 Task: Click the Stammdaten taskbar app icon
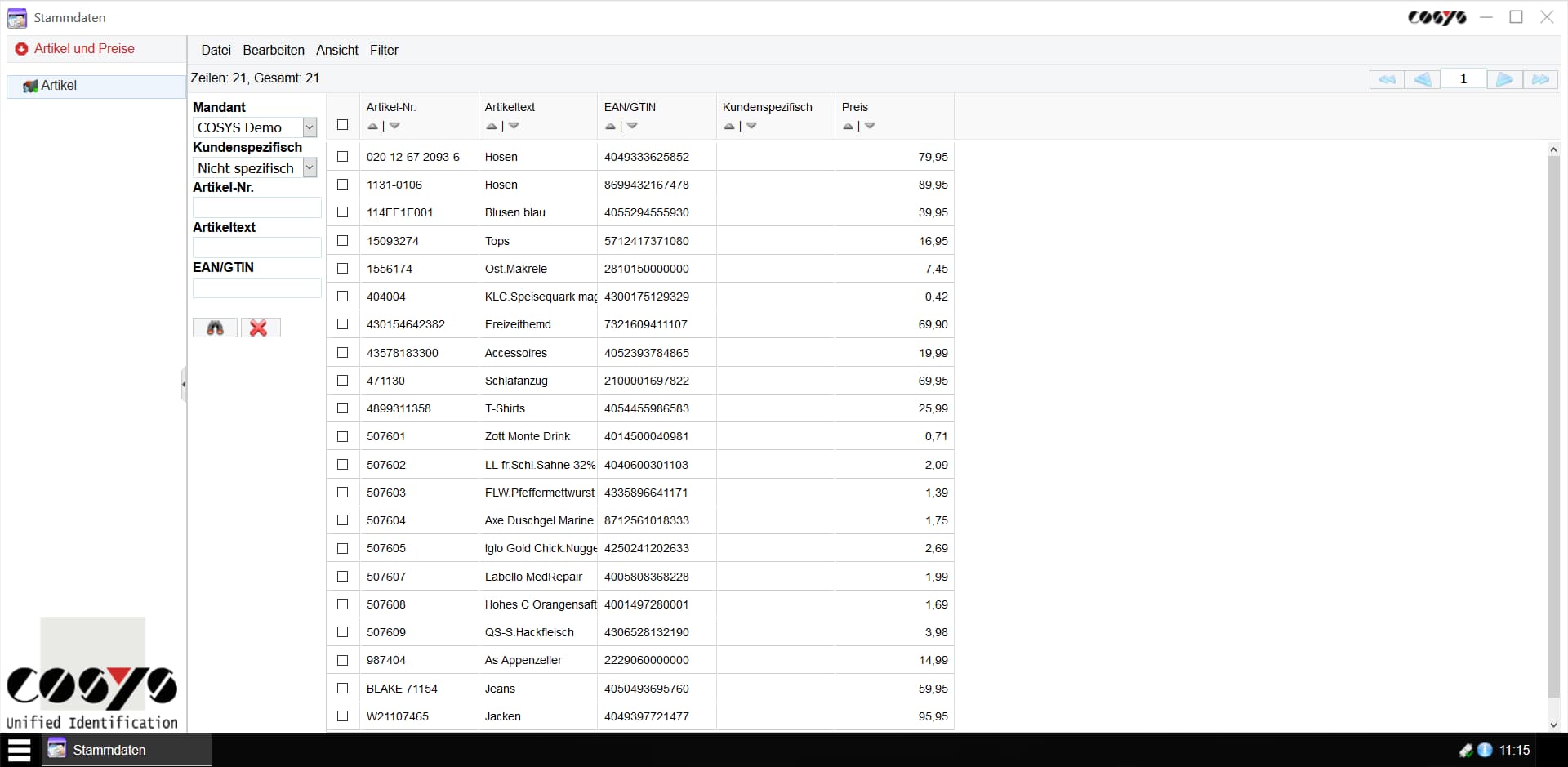click(56, 748)
